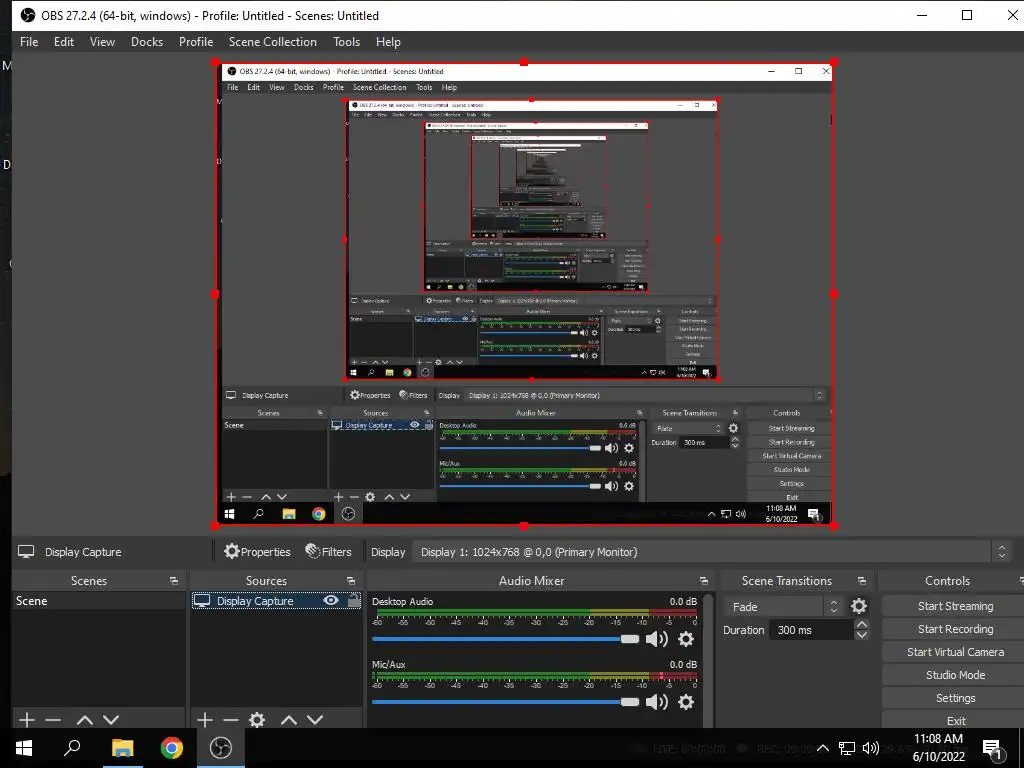1024x768 pixels.
Task: Select the Display Capture source row
Action: pyautogui.click(x=276, y=601)
